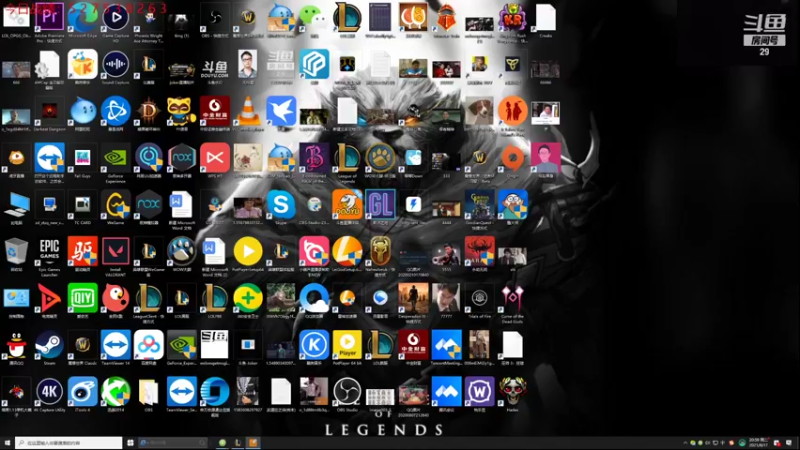Select the GeForce Experience shortcut
This screenshot has height=450, width=800.
coord(116,158)
